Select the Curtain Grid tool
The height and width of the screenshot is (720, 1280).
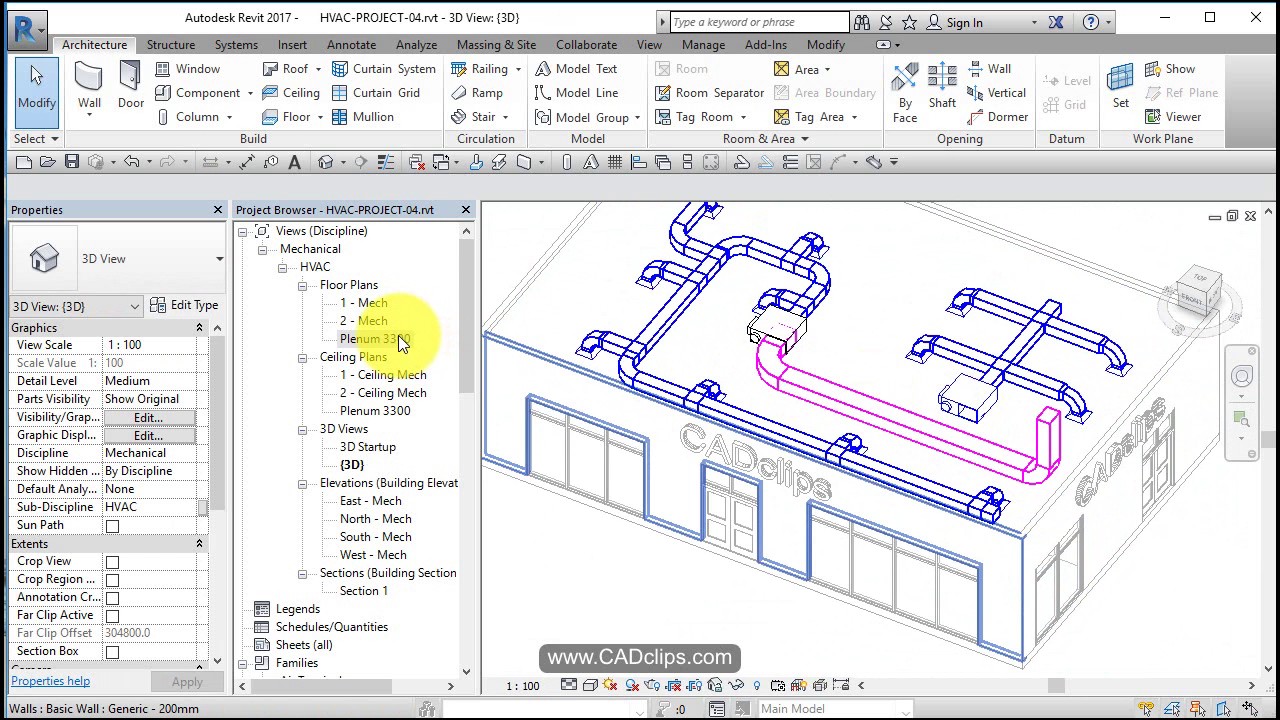pyautogui.click(x=375, y=93)
